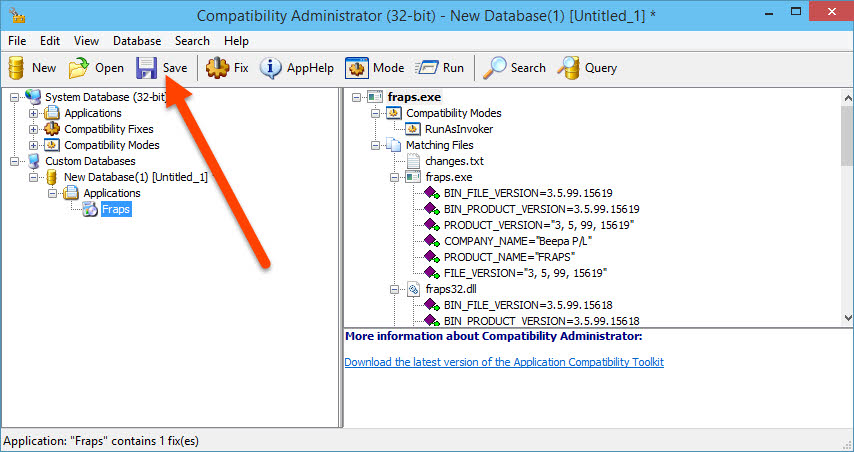Expand the Compatibility Fixes tree node
This screenshot has height=452, width=854.
point(34,129)
